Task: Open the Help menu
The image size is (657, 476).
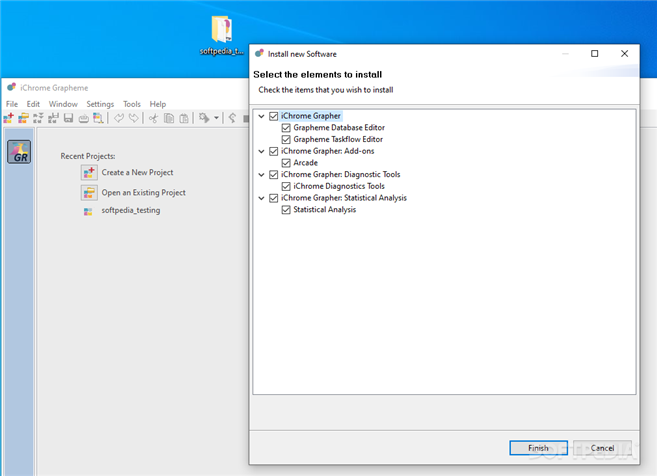Action: click(x=158, y=104)
